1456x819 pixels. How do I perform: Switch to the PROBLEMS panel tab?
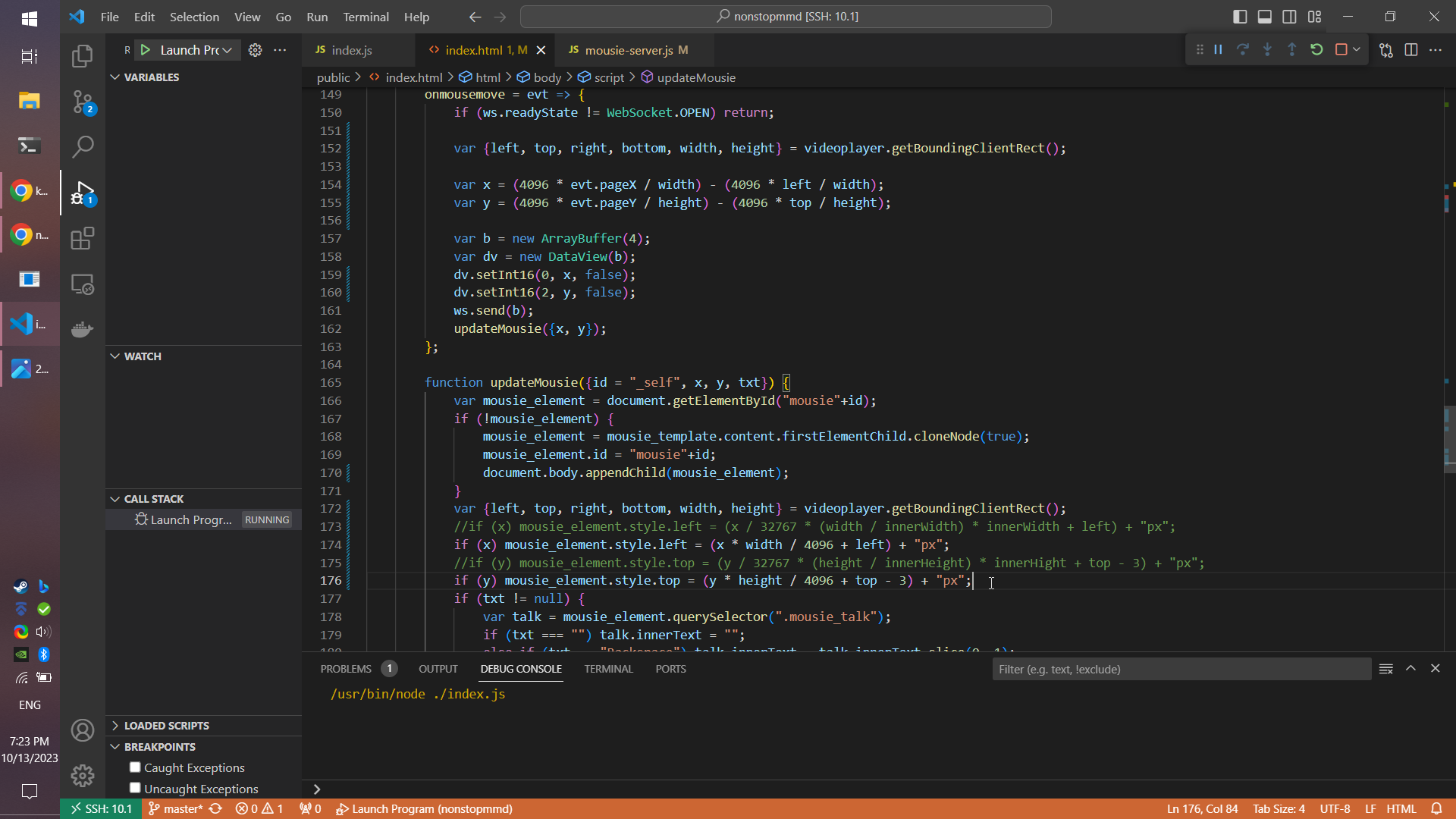tap(346, 669)
